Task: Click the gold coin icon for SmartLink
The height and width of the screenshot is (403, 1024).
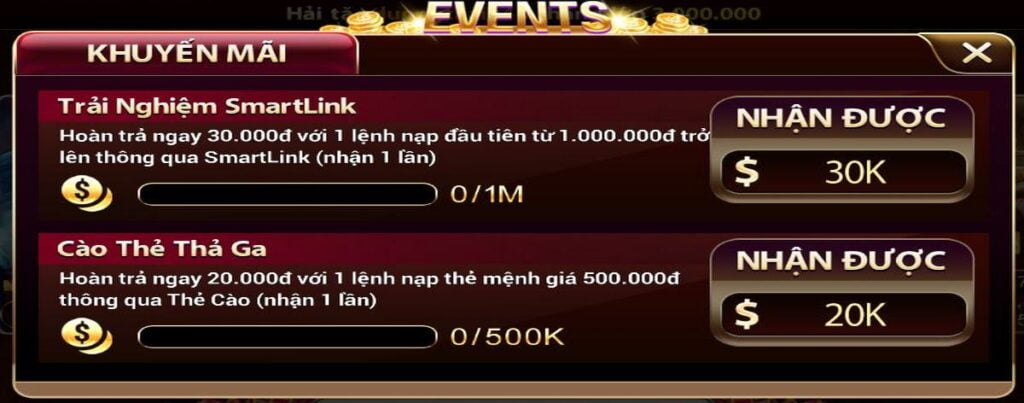Action: 86,194
